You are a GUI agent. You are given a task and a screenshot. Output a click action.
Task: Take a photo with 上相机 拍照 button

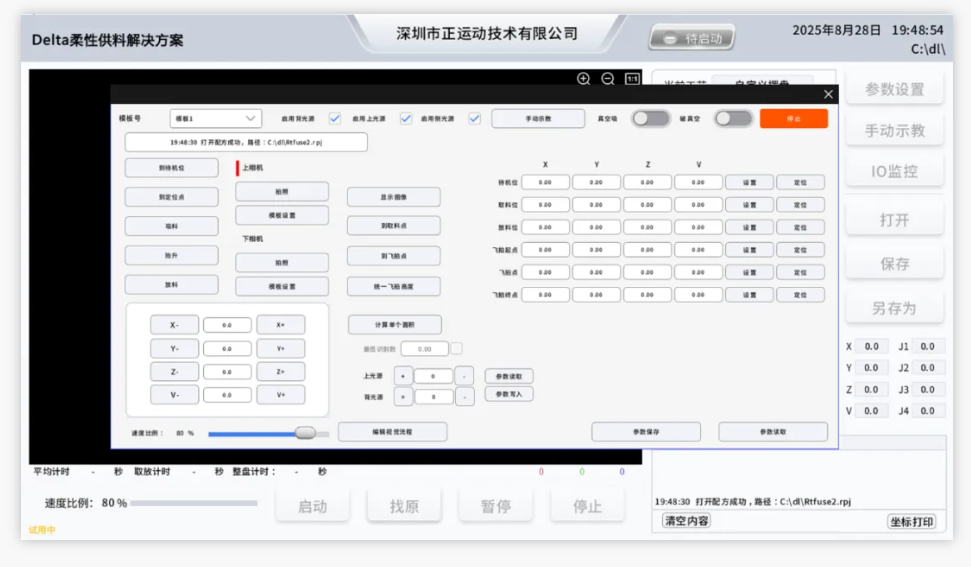(282, 191)
